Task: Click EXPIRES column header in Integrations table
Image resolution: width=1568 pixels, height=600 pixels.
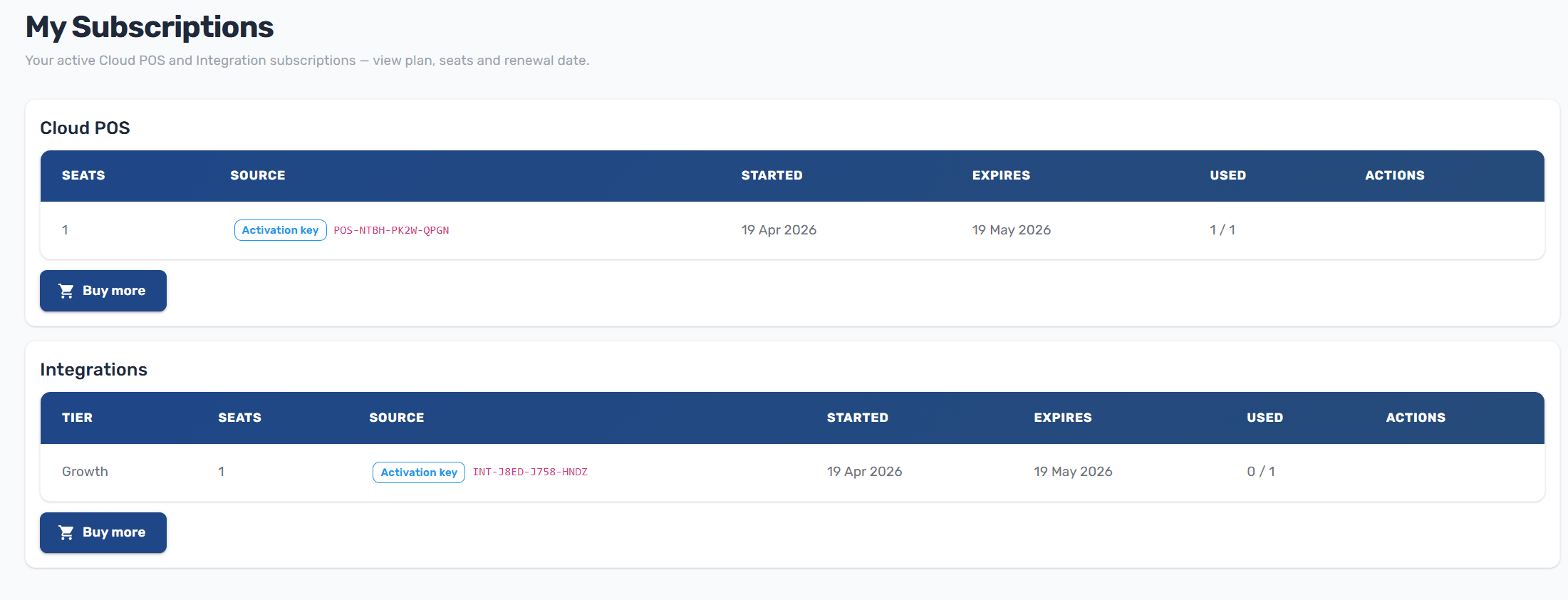Action: (x=1062, y=418)
